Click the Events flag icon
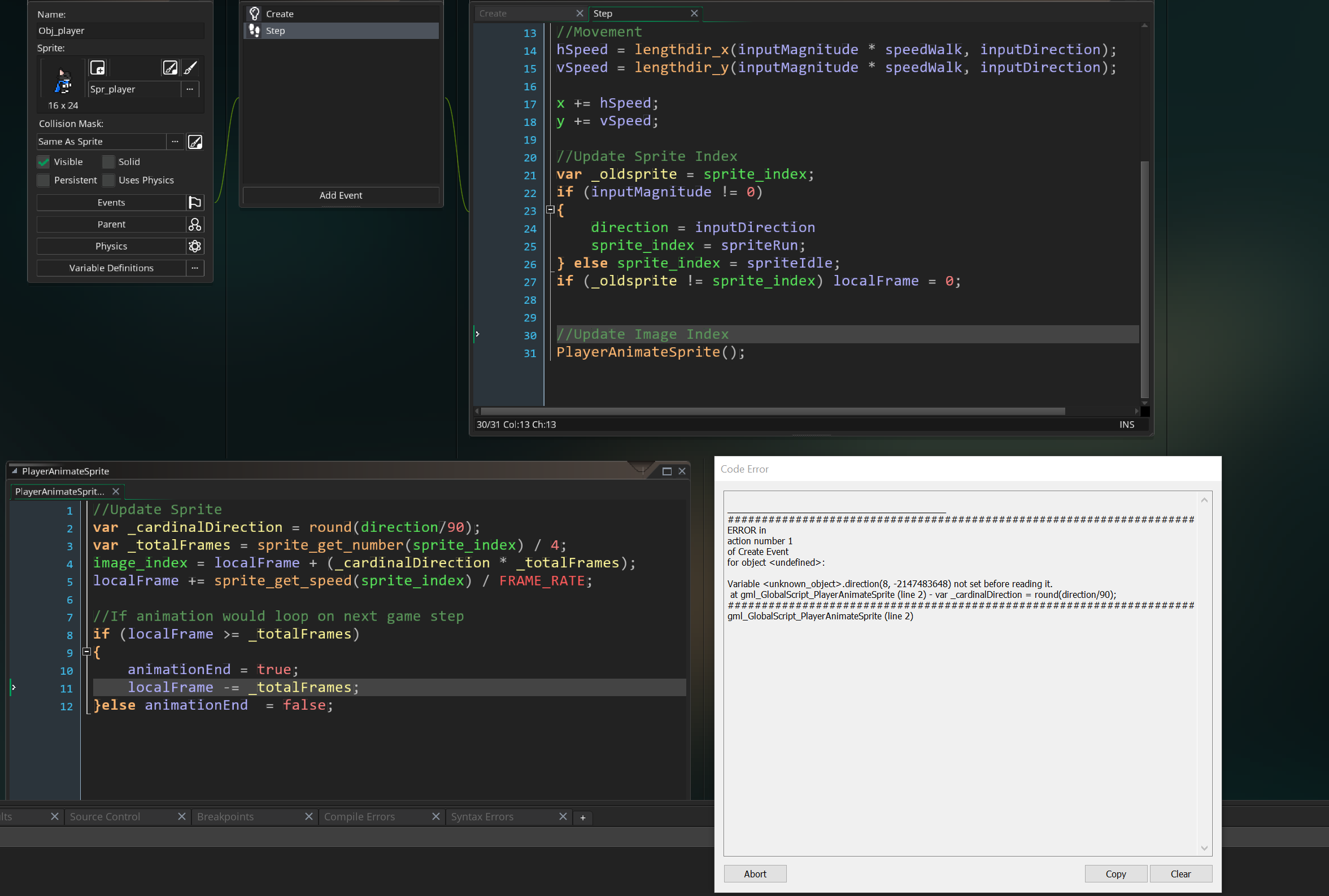This screenshot has height=896, width=1329. (x=195, y=202)
